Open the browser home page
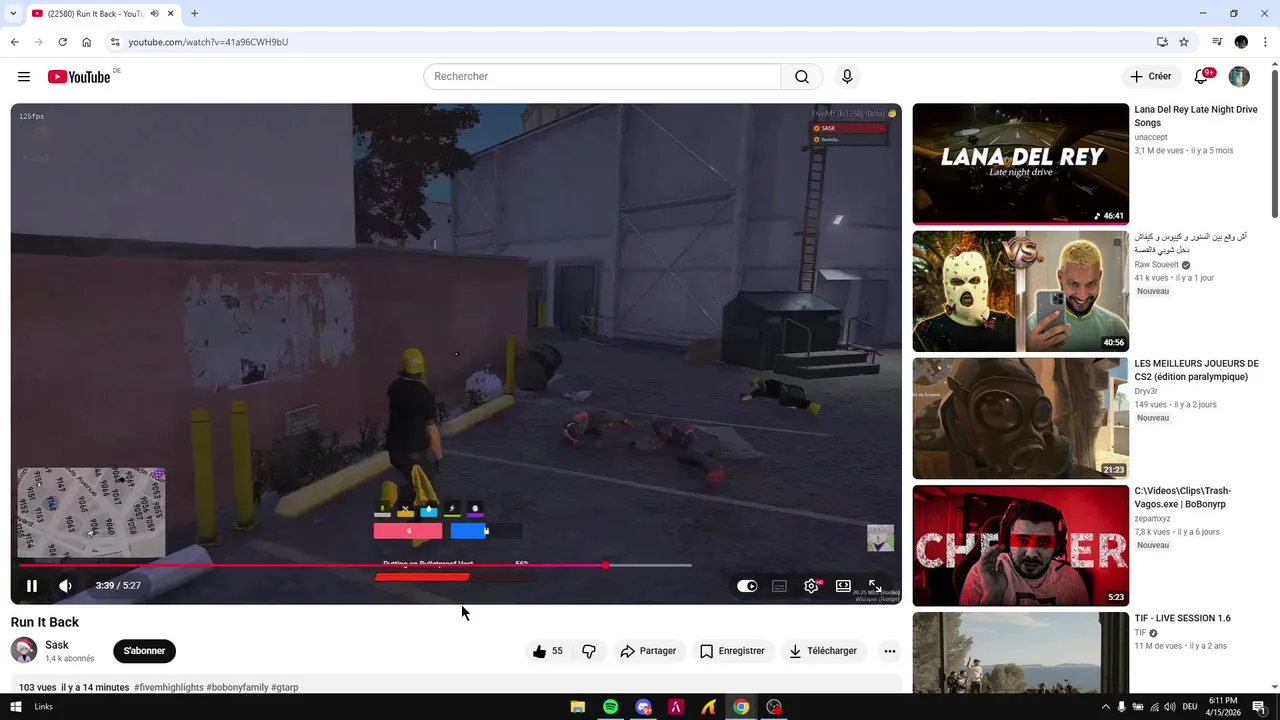The image size is (1280, 720). 87,42
